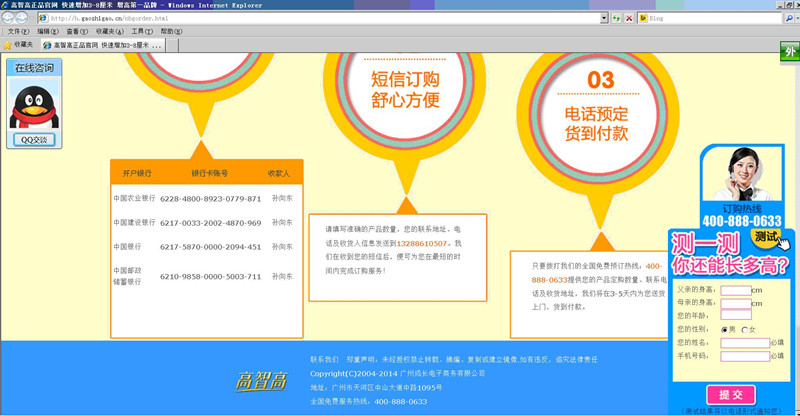Screen dimensions: 800x416
Task: Select the 男 gender radio button
Action: pos(724,329)
